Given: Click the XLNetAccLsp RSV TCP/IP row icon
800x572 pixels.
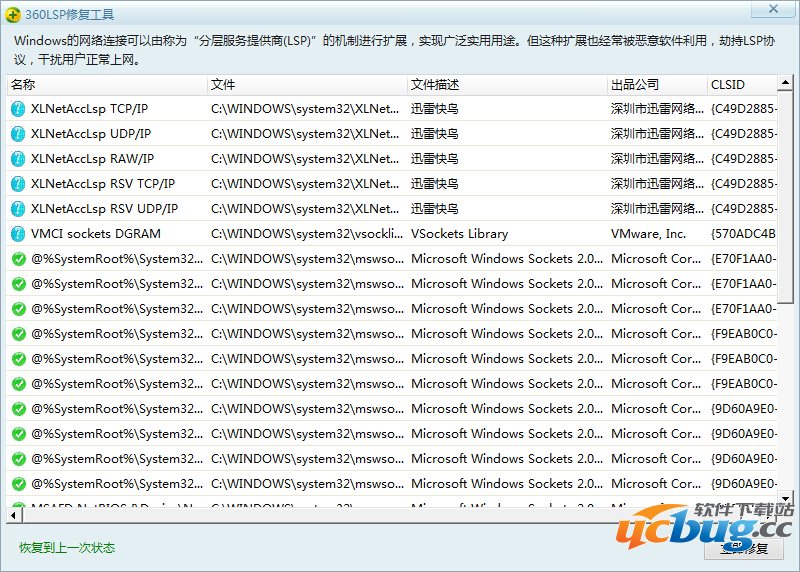Looking at the screenshot, I should click(x=18, y=184).
